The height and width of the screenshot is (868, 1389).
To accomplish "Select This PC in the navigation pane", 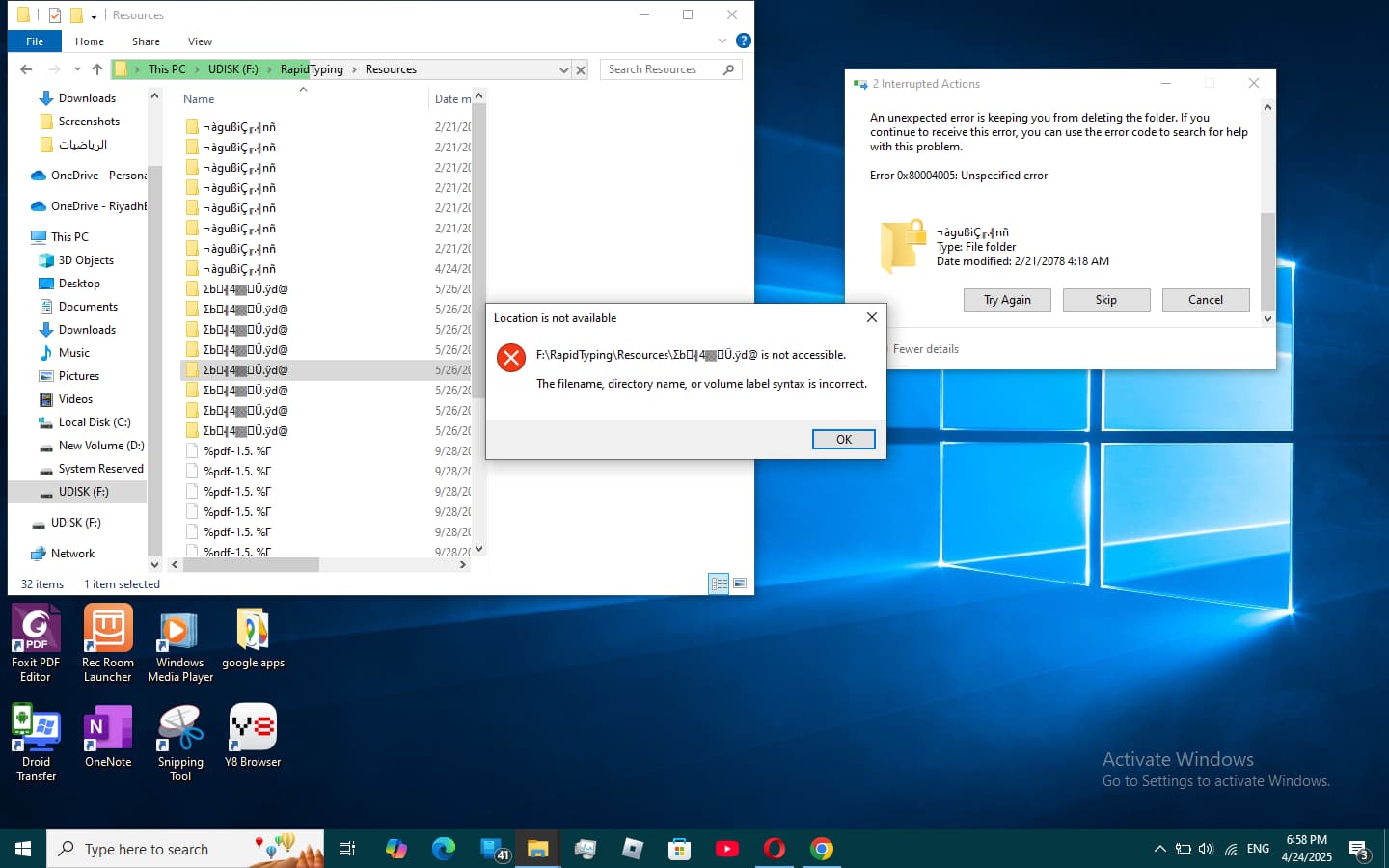I will (x=69, y=237).
